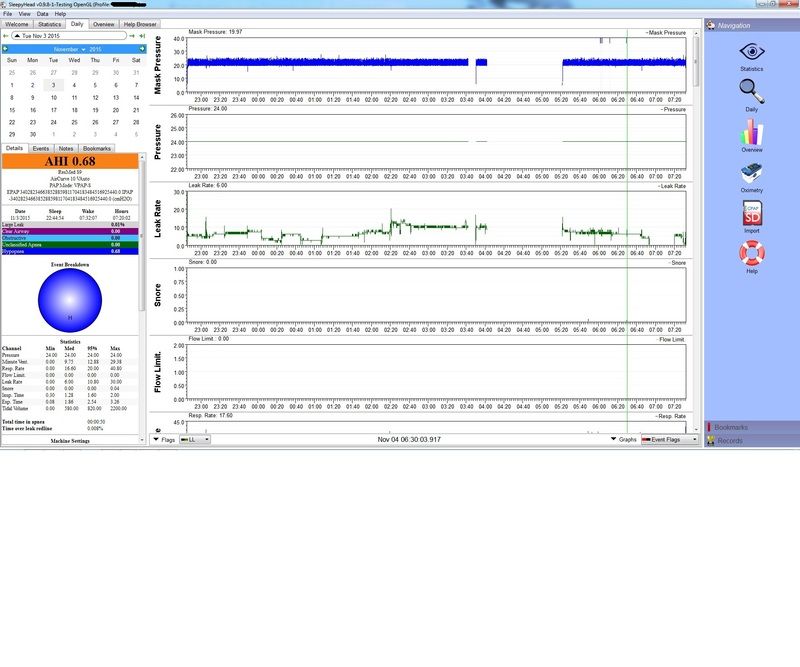
Task: Click the blue Event Breakdown pie chart
Action: [x=70, y=300]
